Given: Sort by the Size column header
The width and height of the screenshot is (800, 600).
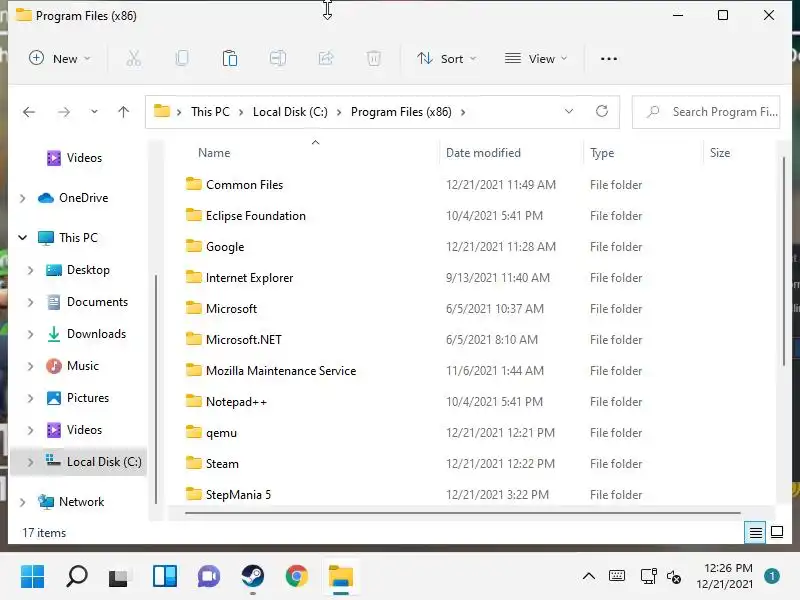Looking at the screenshot, I should point(720,153).
